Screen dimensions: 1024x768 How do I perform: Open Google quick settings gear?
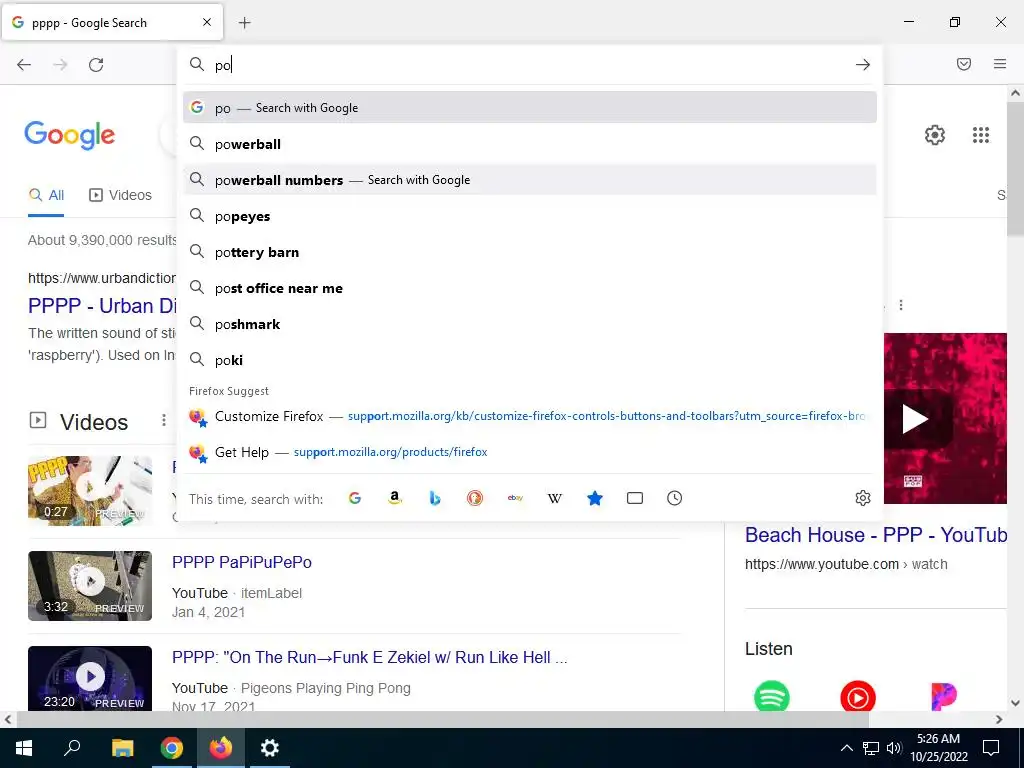(x=935, y=135)
